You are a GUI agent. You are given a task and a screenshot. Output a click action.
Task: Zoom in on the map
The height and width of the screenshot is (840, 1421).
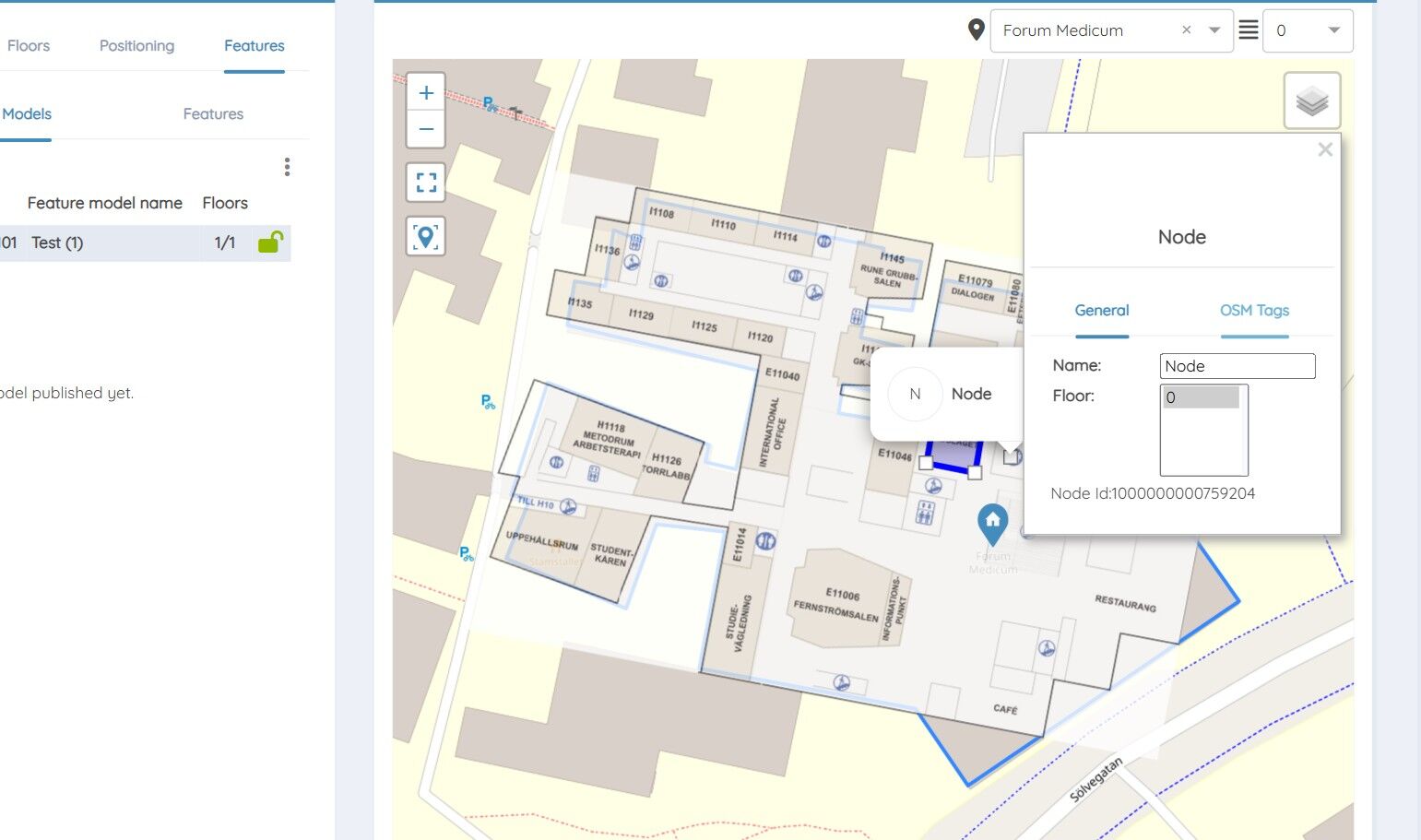point(426,92)
